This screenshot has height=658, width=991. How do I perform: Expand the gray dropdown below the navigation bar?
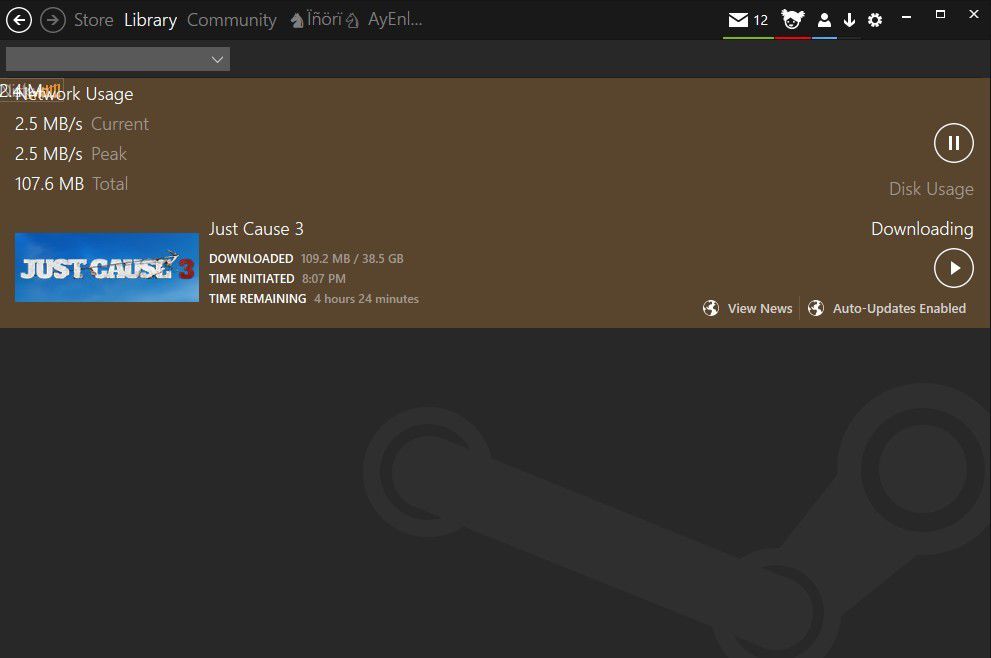coord(118,59)
